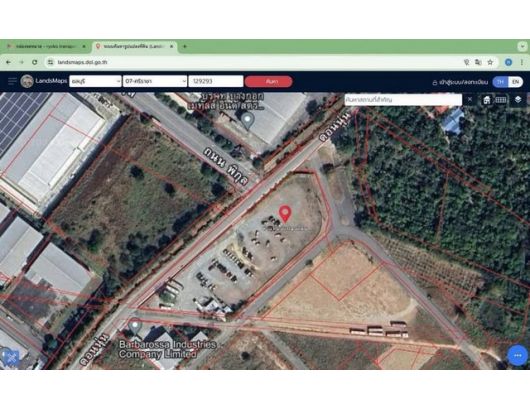Expand the 07 district dropdown
Viewport: 530px width, 410px height.
click(155, 81)
